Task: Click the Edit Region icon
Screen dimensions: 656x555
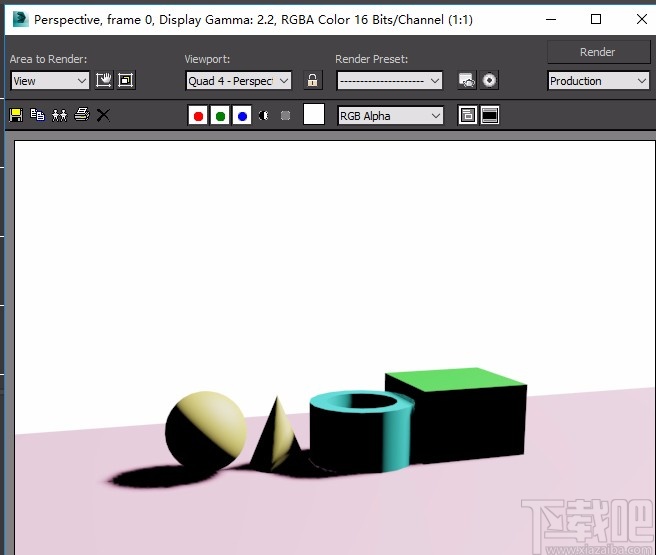Action: [x=103, y=80]
